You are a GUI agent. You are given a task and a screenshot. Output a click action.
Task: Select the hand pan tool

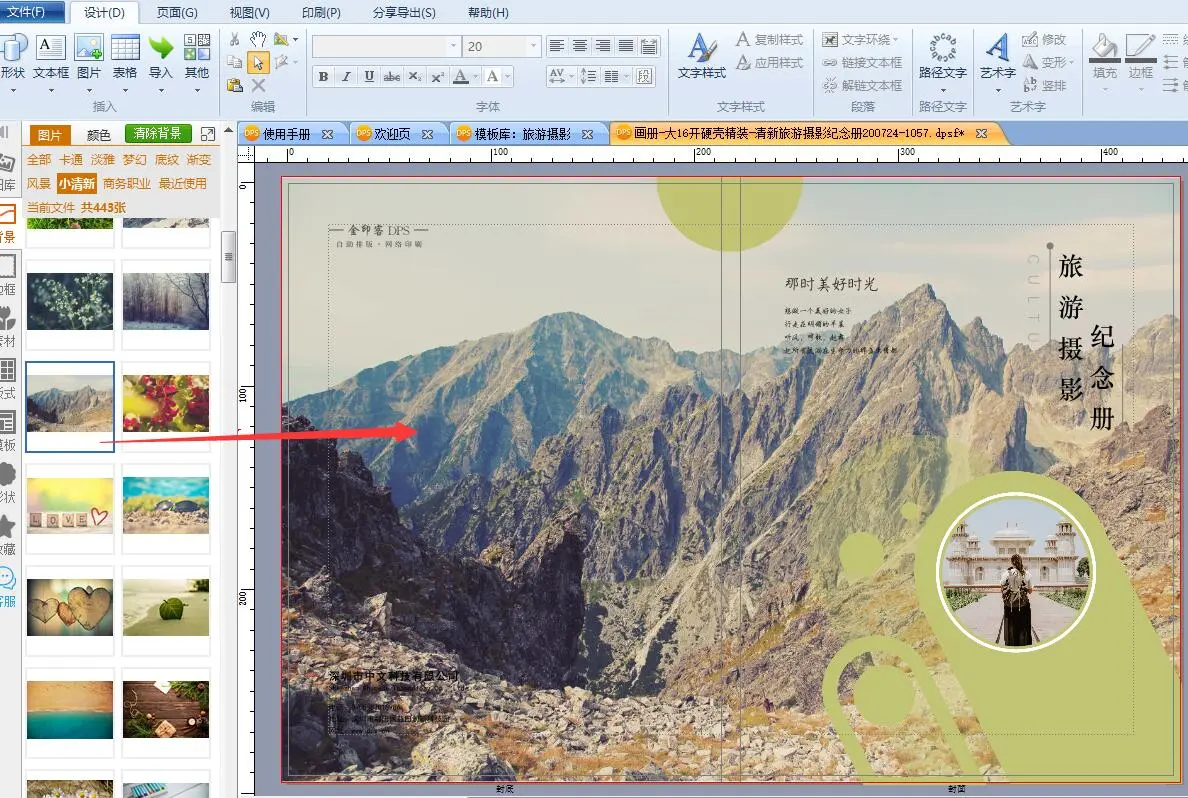coord(258,39)
